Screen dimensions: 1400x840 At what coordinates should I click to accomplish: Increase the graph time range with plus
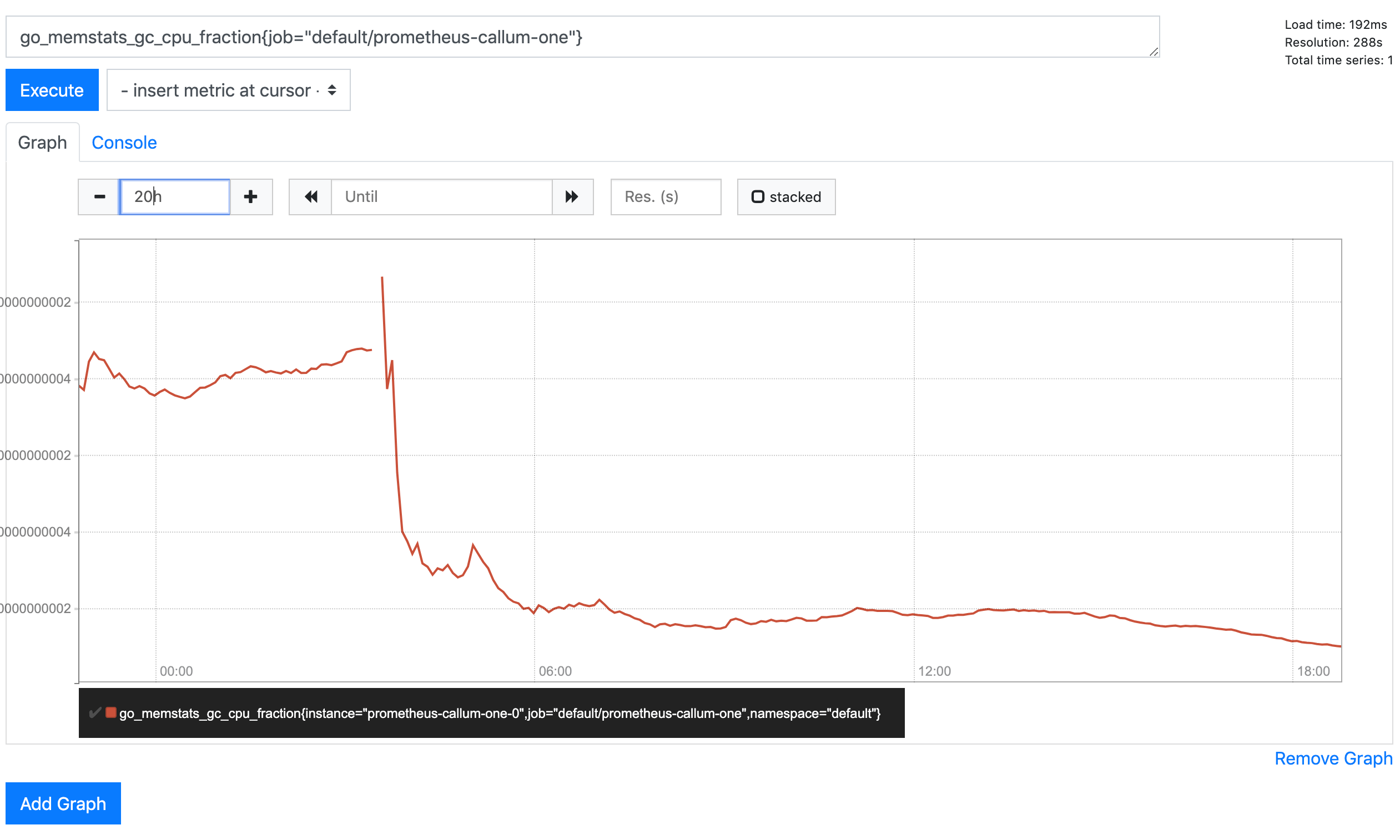tap(250, 197)
